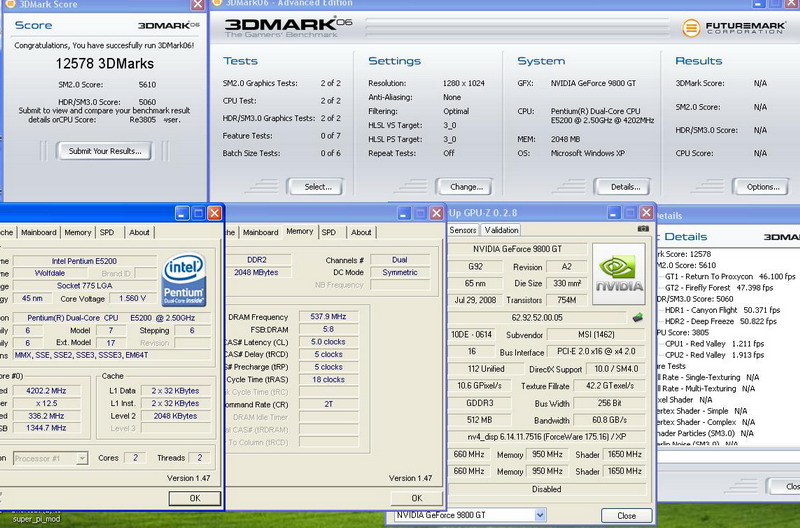Click the Subvendor field MSI (1462)
800x528 pixels.
[x=596, y=335]
